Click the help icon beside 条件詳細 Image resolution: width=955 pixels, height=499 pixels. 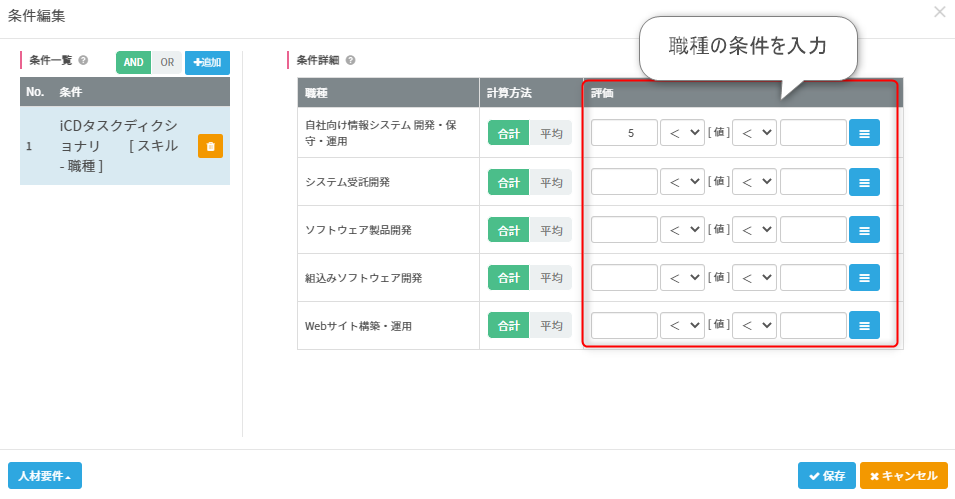(x=350, y=60)
